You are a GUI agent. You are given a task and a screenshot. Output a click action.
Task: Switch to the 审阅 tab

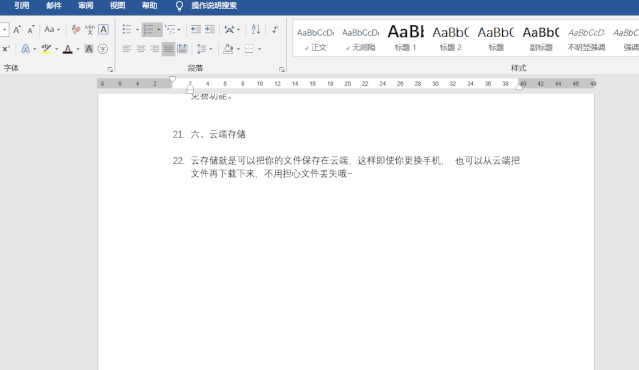[x=86, y=6]
